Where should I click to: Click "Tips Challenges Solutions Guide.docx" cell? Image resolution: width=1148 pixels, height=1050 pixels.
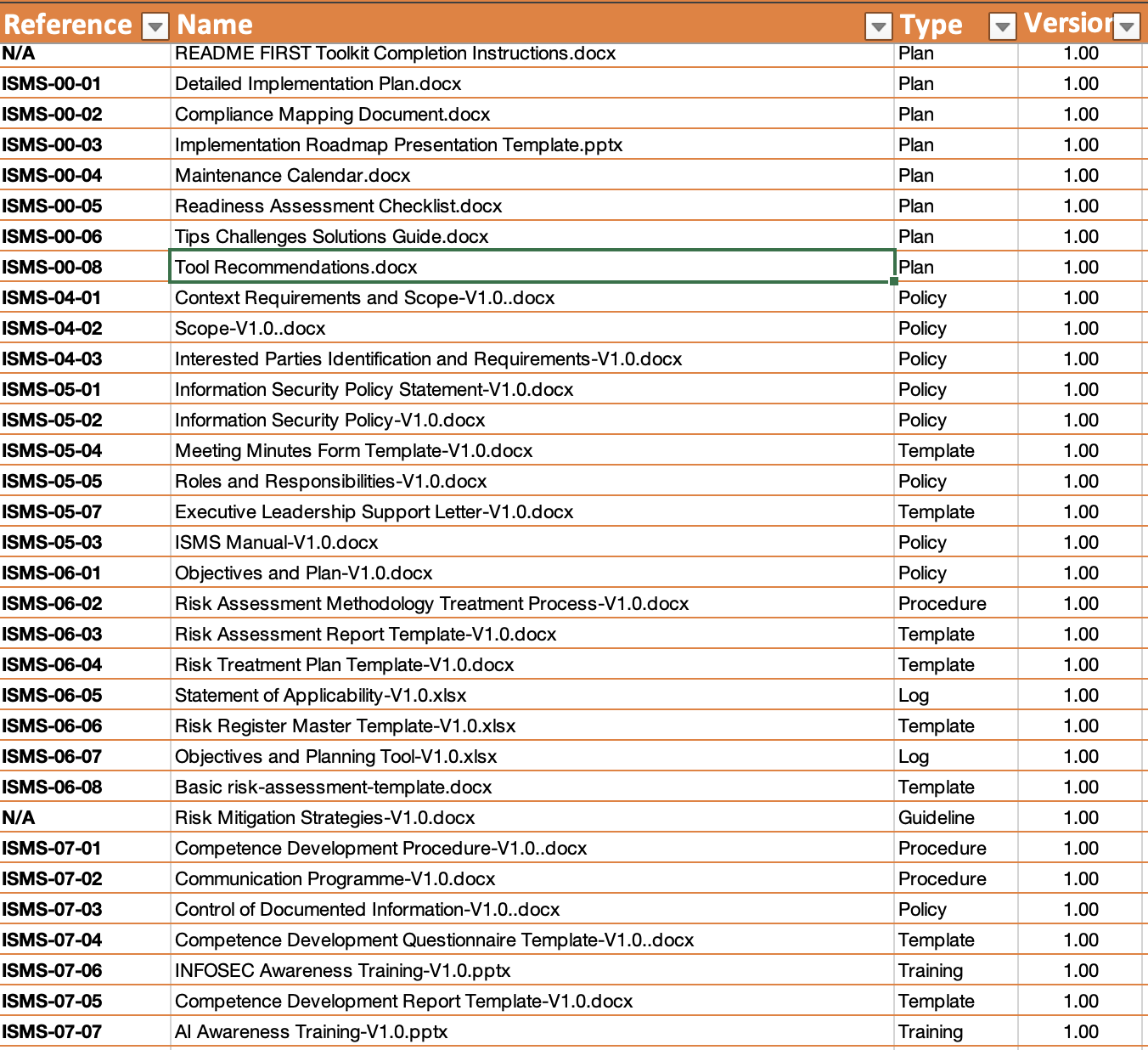tap(532, 236)
